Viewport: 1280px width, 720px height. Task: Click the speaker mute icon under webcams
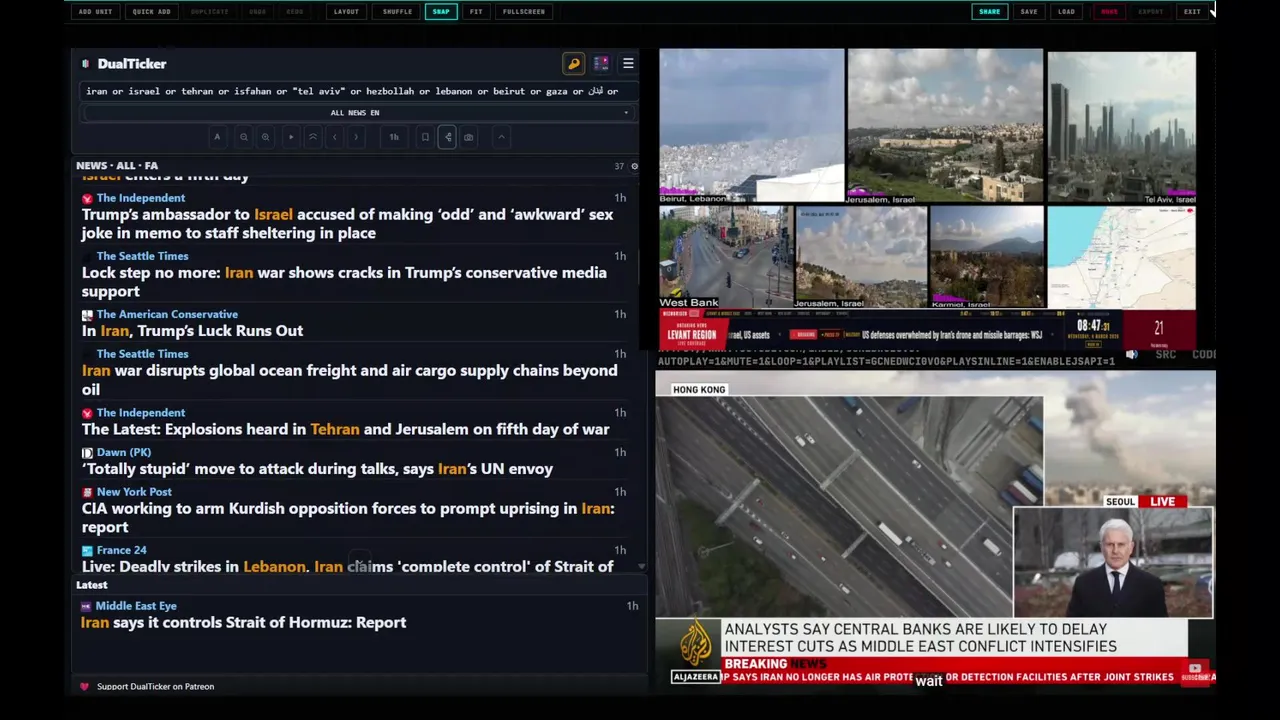(1131, 355)
